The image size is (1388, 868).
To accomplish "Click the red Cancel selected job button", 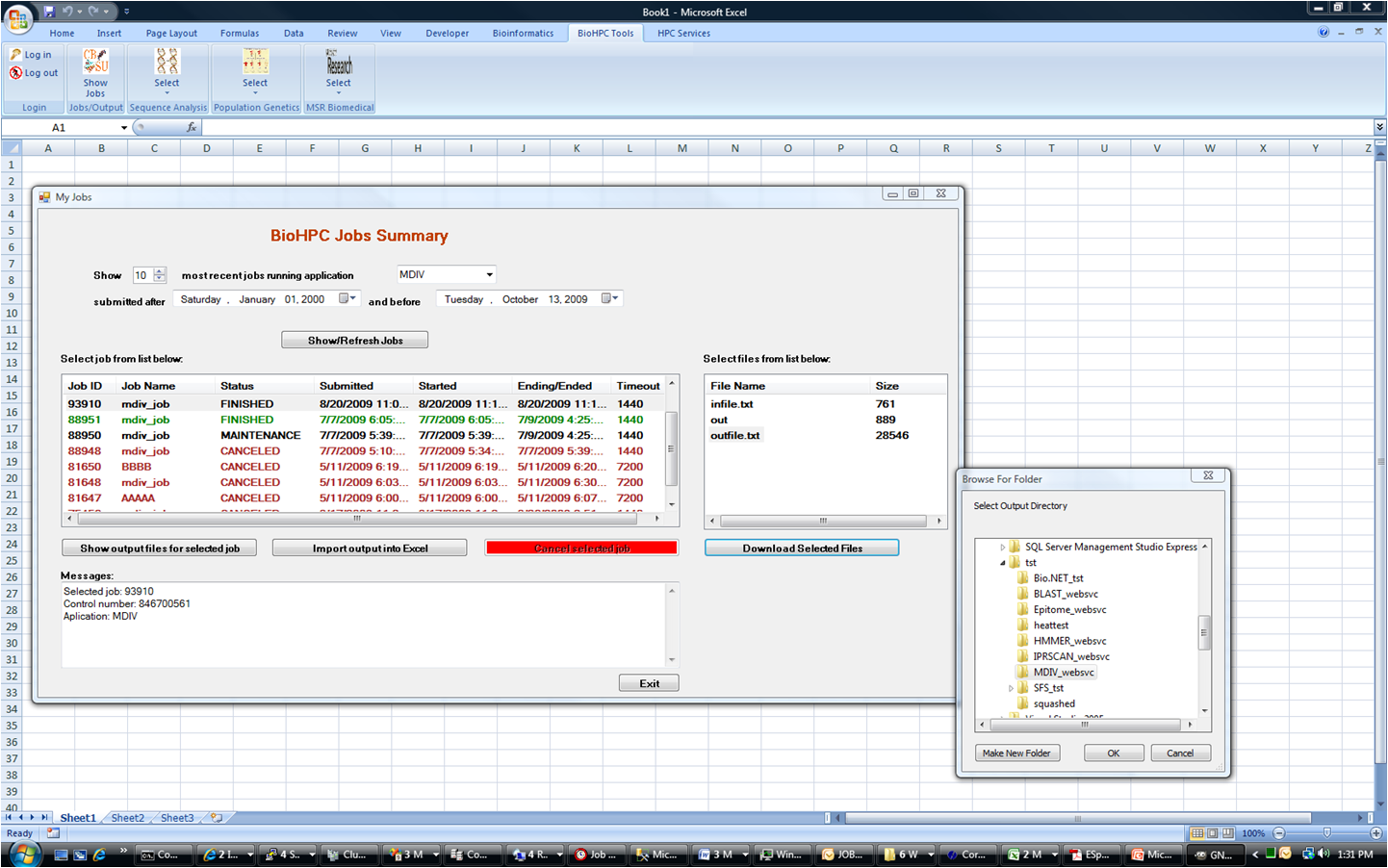I will coord(581,548).
